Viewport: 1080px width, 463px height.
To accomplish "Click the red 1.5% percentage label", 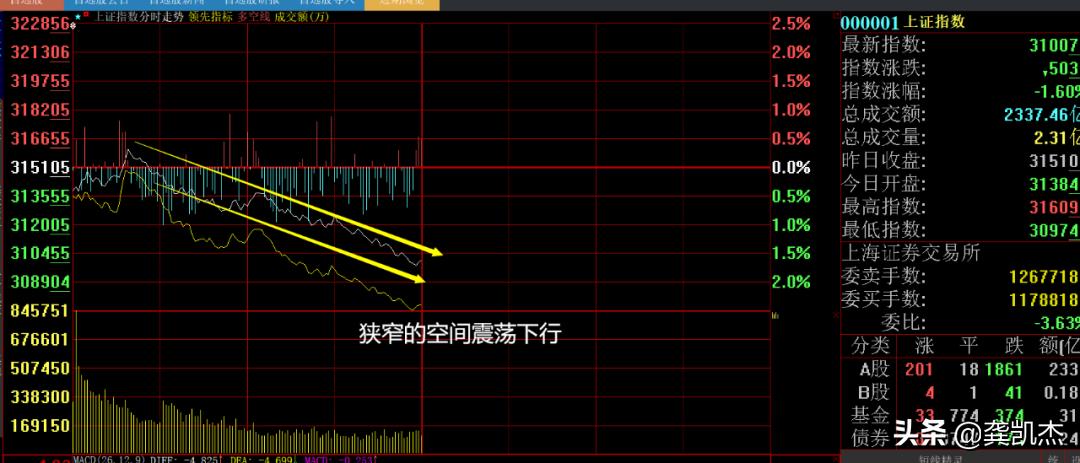I will click(x=791, y=81).
